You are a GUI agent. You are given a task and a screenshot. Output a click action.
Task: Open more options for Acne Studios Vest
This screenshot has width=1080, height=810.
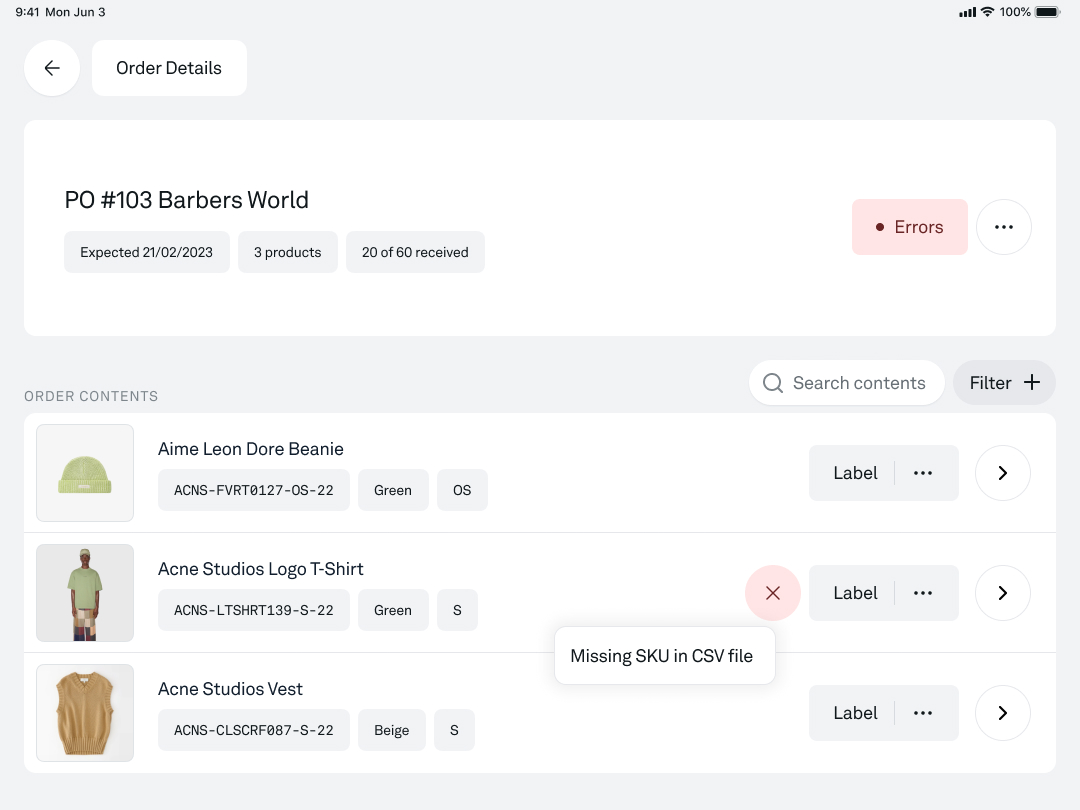[x=923, y=712]
